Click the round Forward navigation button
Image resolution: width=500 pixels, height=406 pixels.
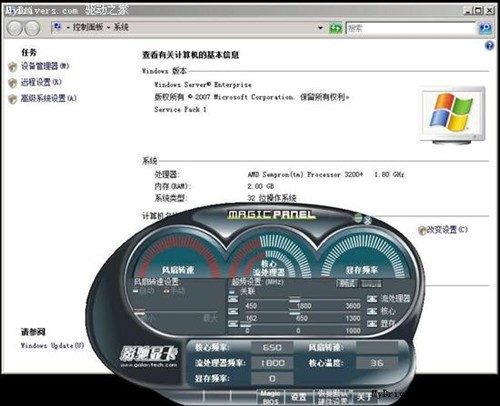[x=32, y=28]
